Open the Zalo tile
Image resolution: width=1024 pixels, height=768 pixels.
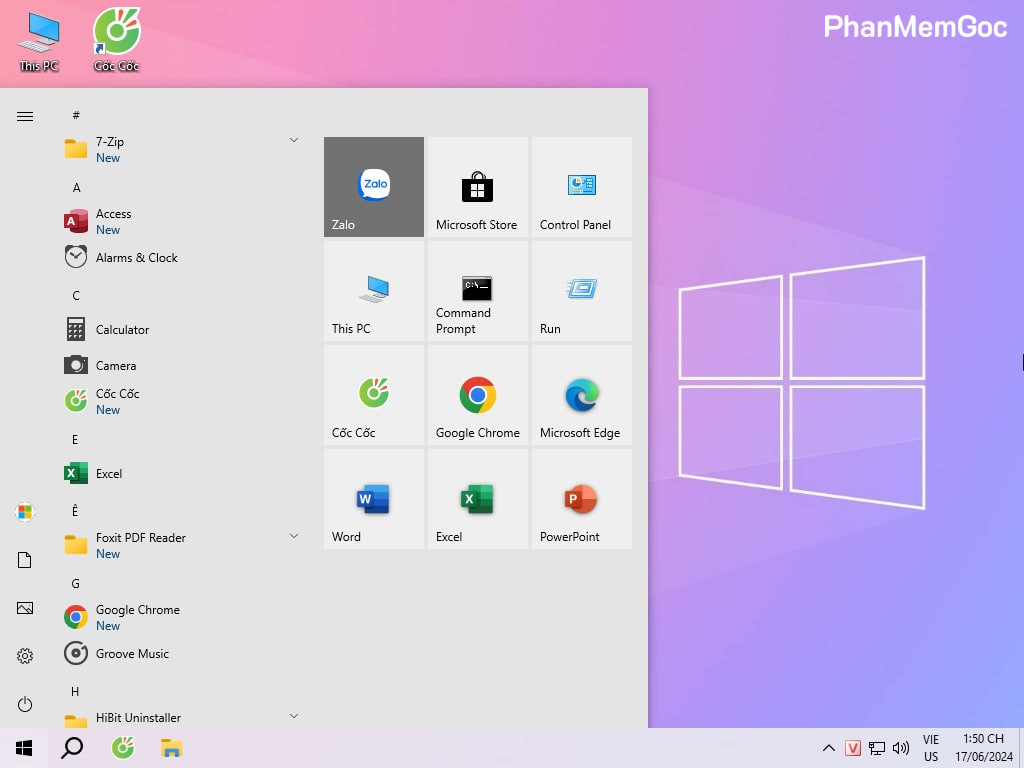374,187
